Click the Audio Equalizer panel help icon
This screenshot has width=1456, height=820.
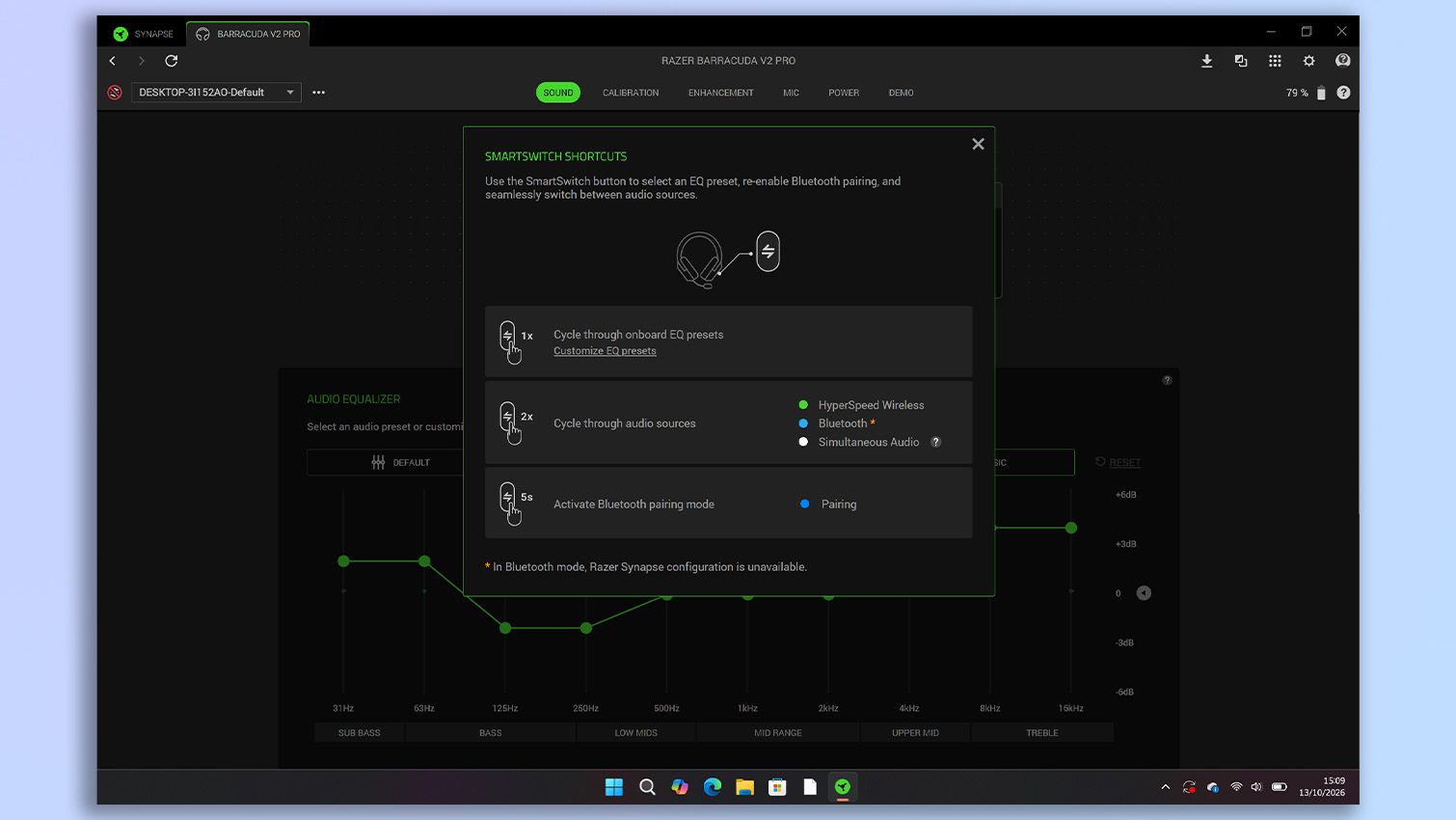[x=1167, y=380]
